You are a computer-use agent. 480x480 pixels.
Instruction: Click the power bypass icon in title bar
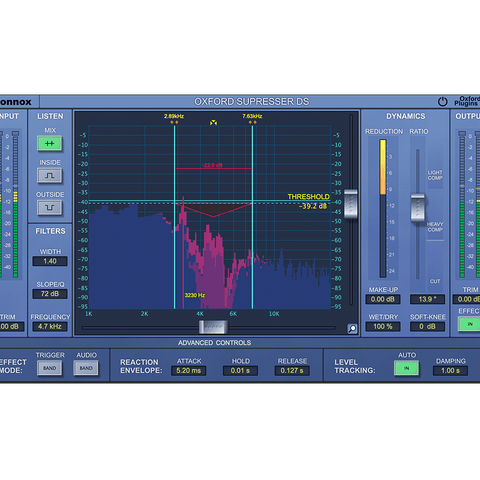442,101
